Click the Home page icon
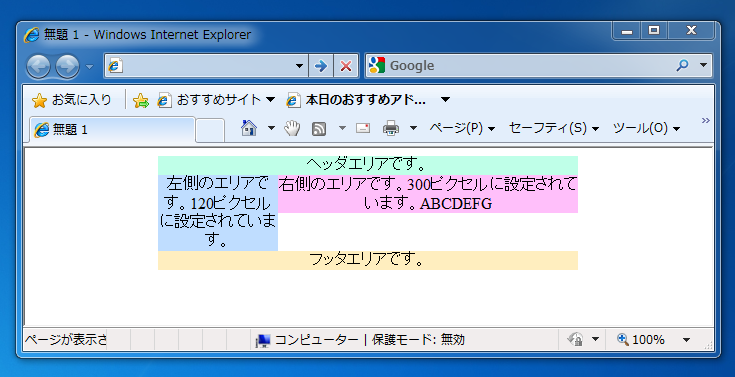 [x=249, y=128]
